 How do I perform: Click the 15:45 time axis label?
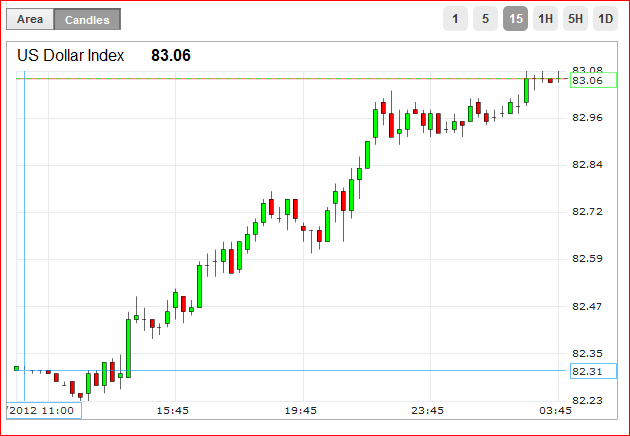(173, 411)
